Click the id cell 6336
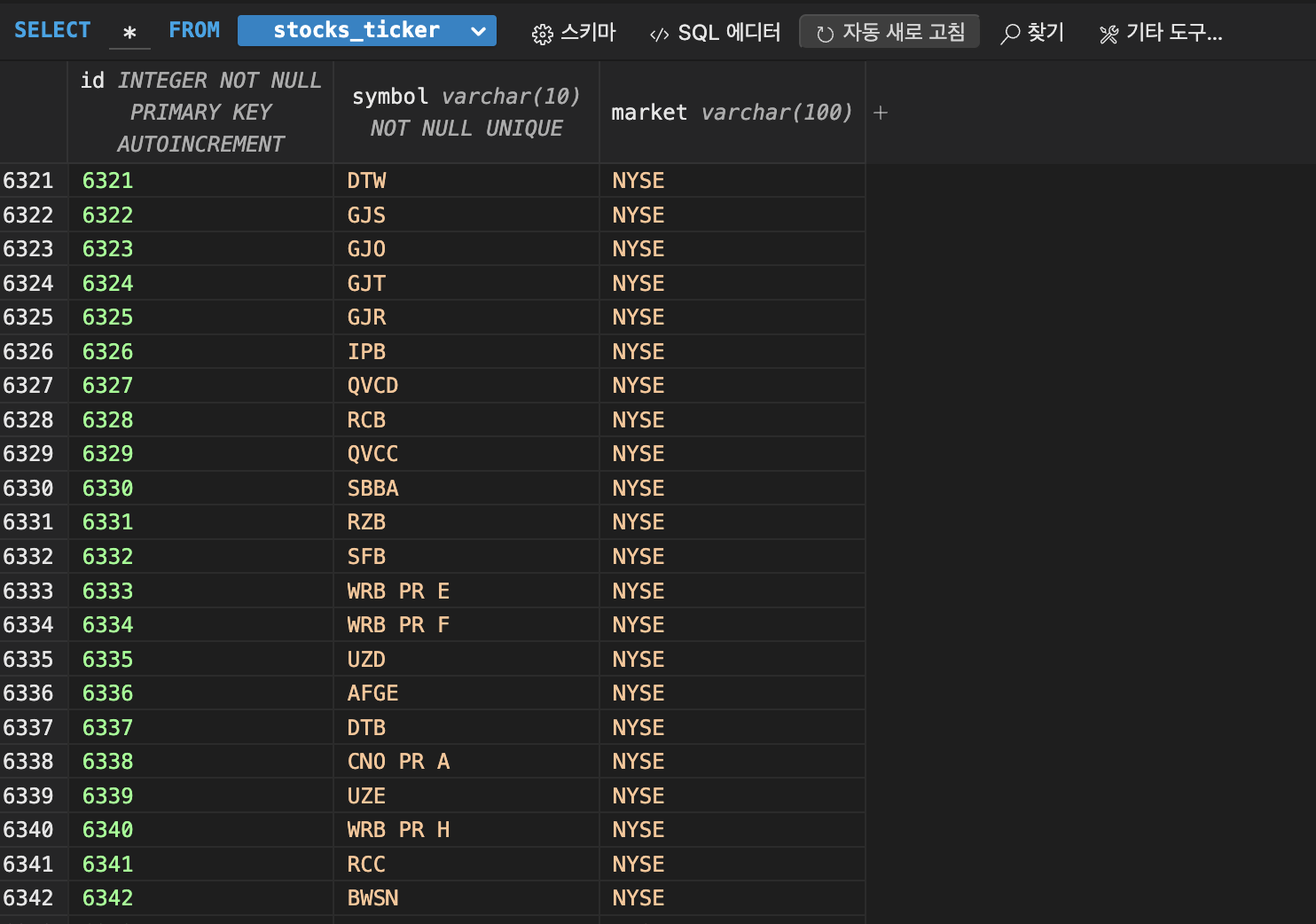Screen dimensions: 1316x924 (200, 693)
